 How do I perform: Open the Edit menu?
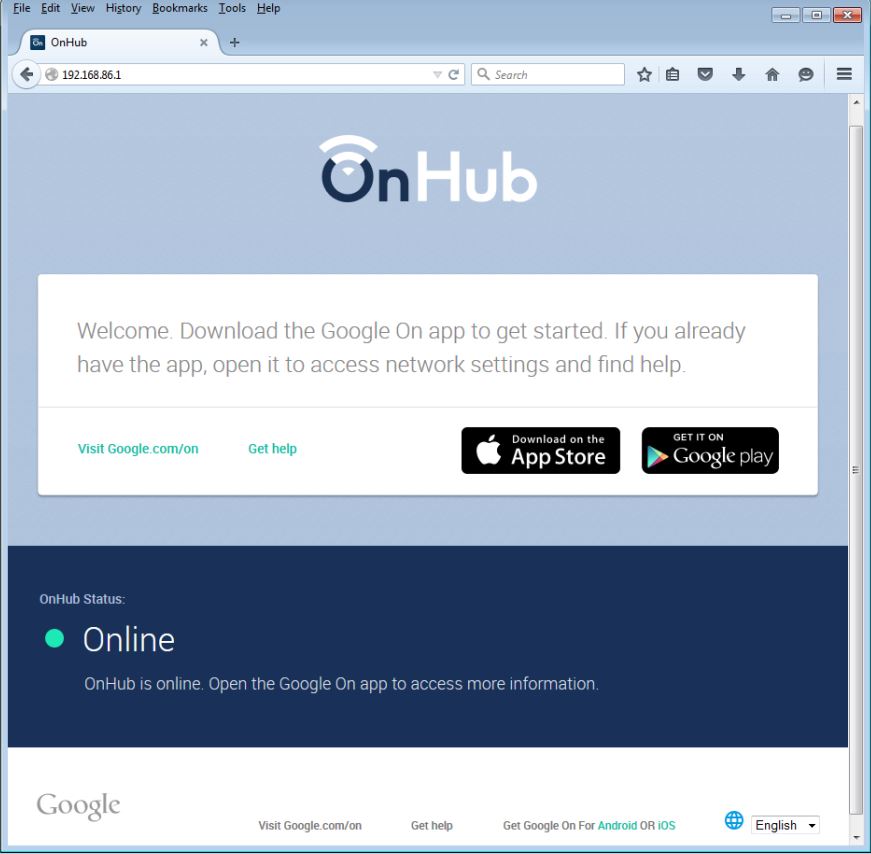[x=51, y=8]
